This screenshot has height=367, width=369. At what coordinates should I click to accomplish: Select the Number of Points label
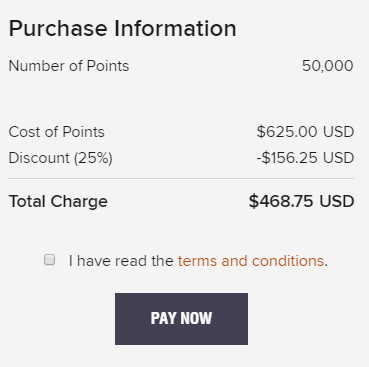(69, 66)
